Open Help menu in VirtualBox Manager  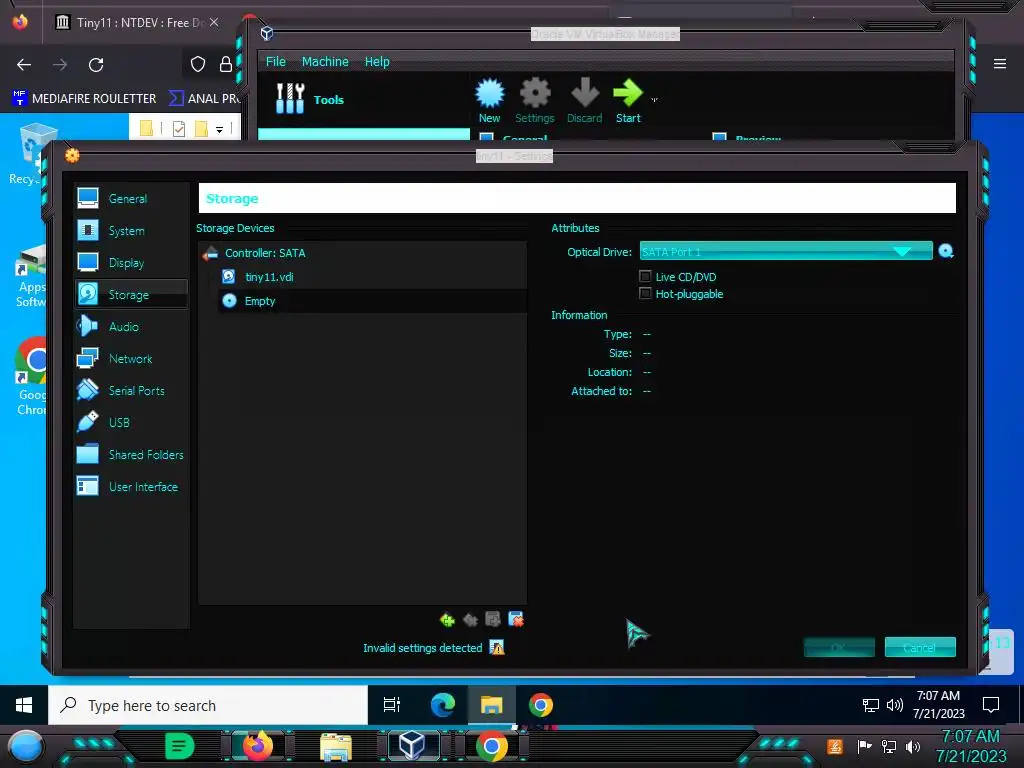377,61
